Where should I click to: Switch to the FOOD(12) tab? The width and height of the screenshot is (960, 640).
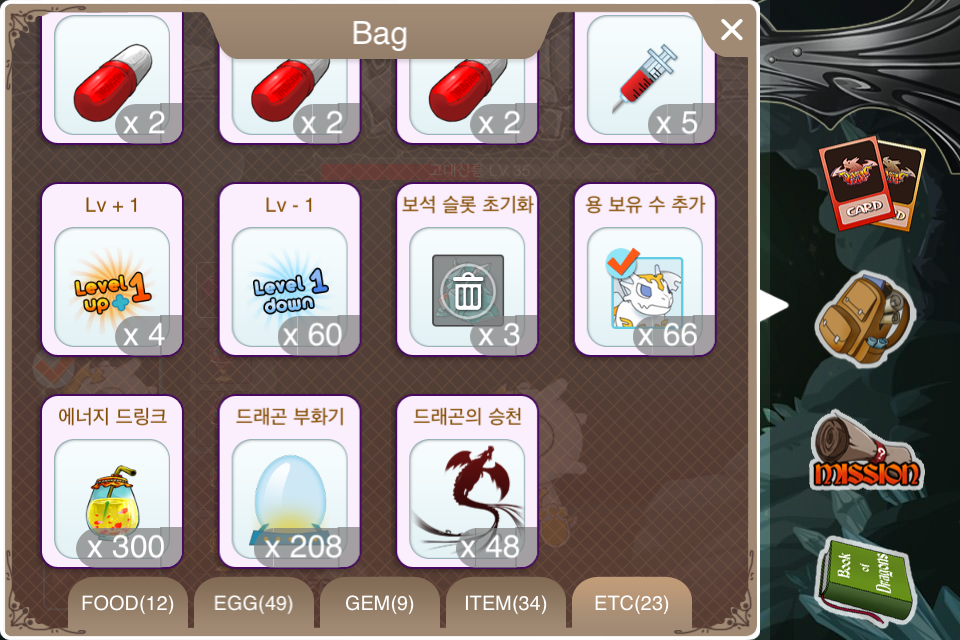click(x=127, y=603)
